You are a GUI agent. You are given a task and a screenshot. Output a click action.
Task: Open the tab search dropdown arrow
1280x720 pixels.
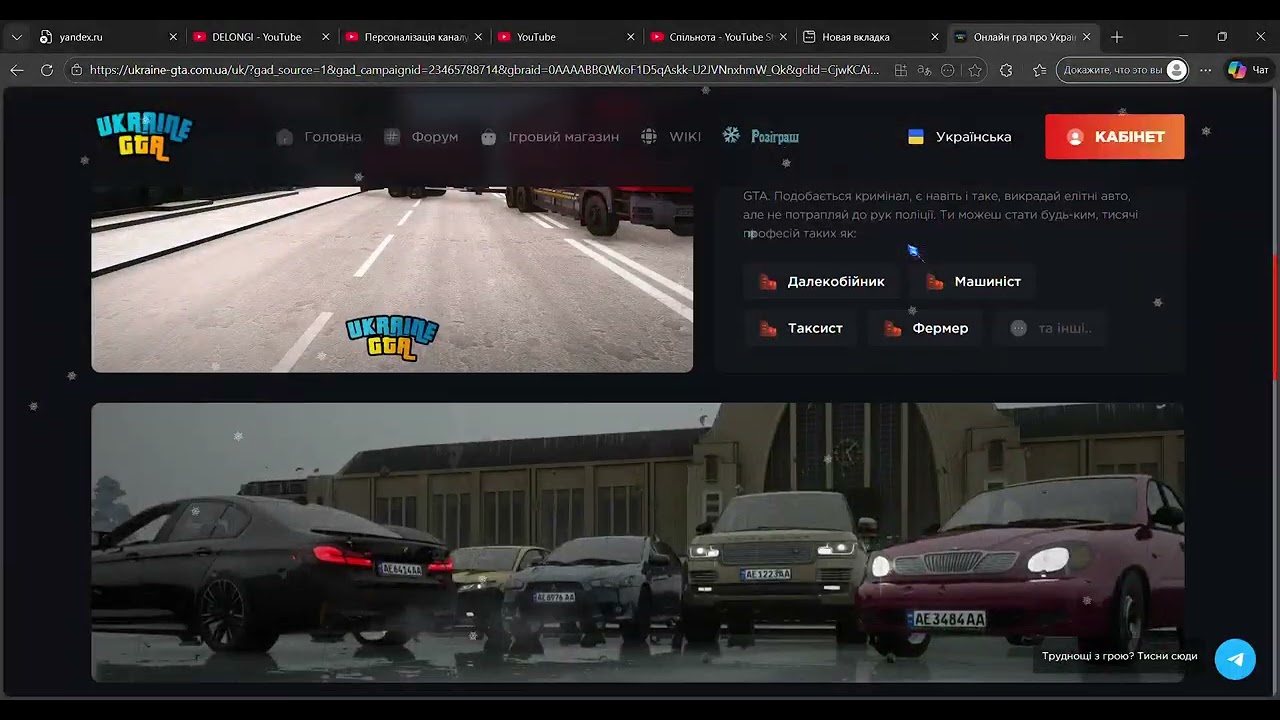[x=17, y=37]
